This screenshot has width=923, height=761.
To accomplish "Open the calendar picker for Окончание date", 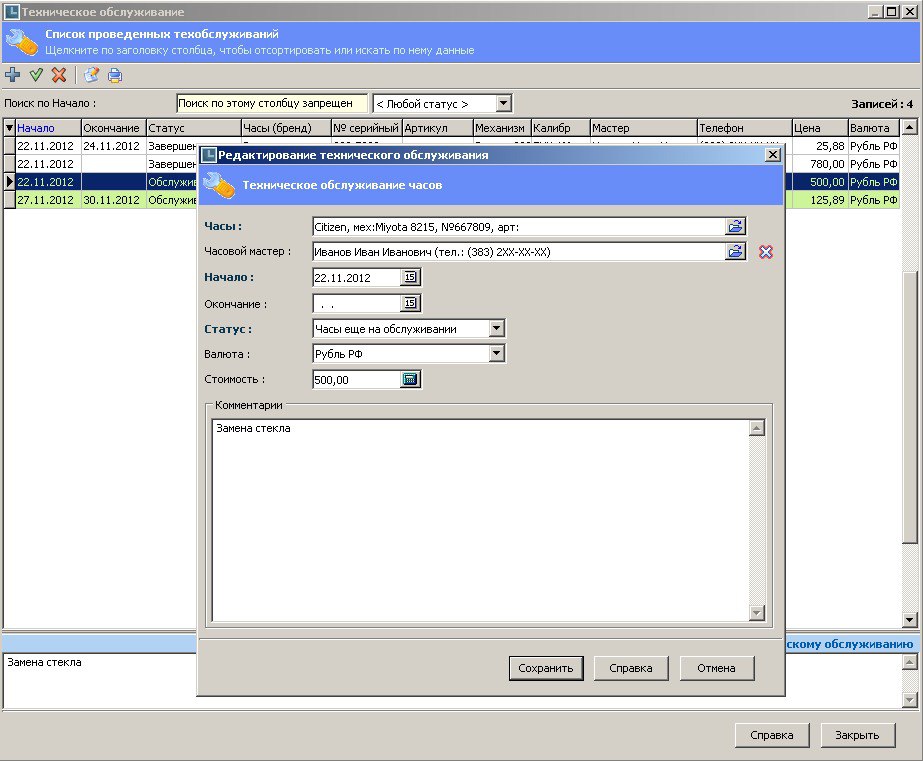I will pos(410,303).
